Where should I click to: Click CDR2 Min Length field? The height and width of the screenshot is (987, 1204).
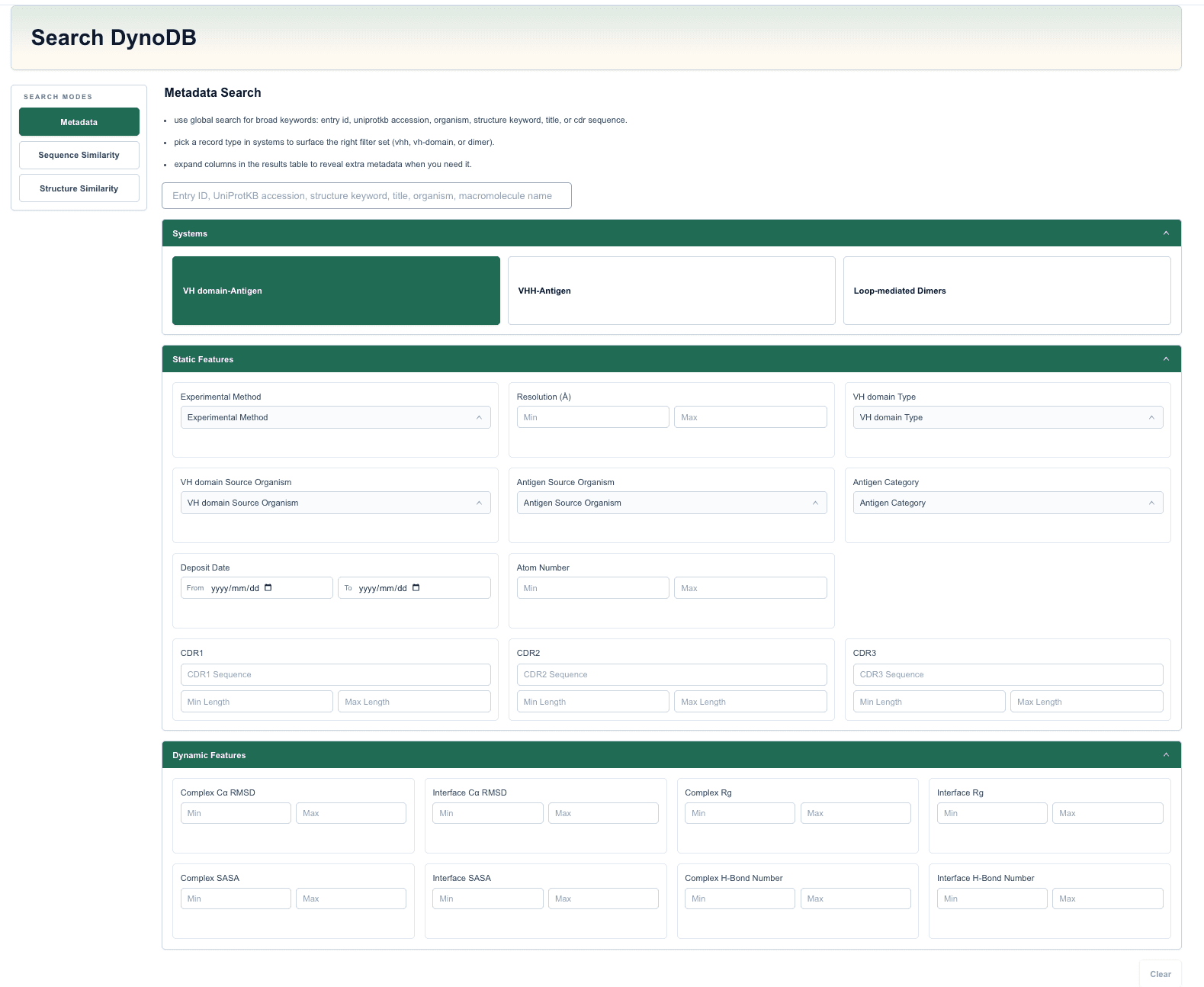(x=593, y=702)
